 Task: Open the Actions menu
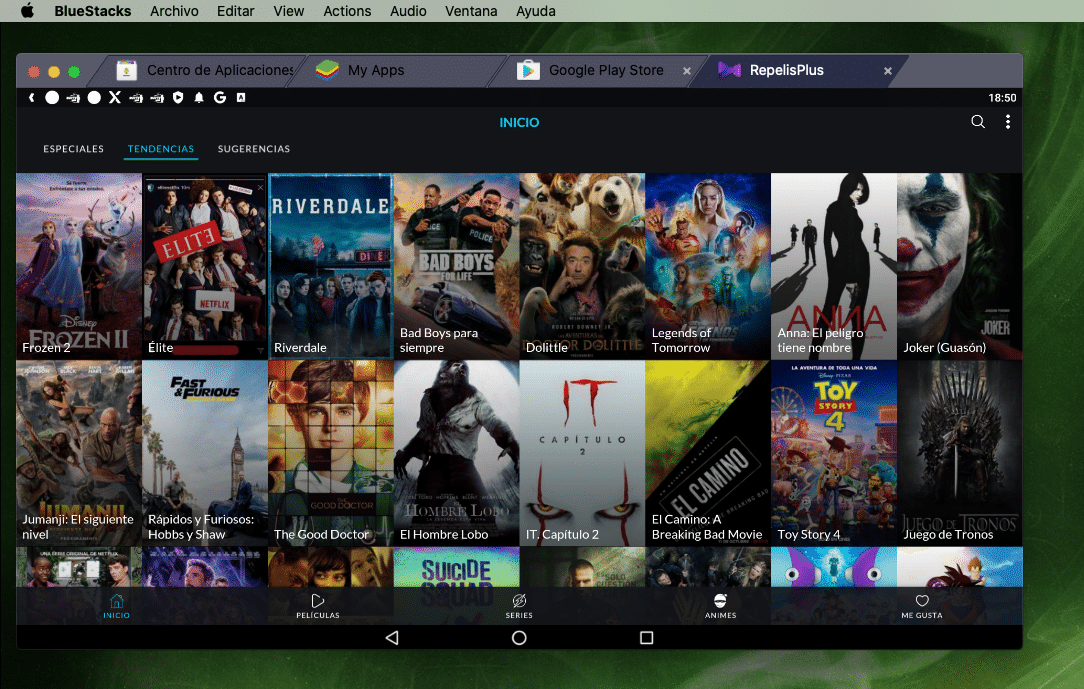tap(347, 11)
